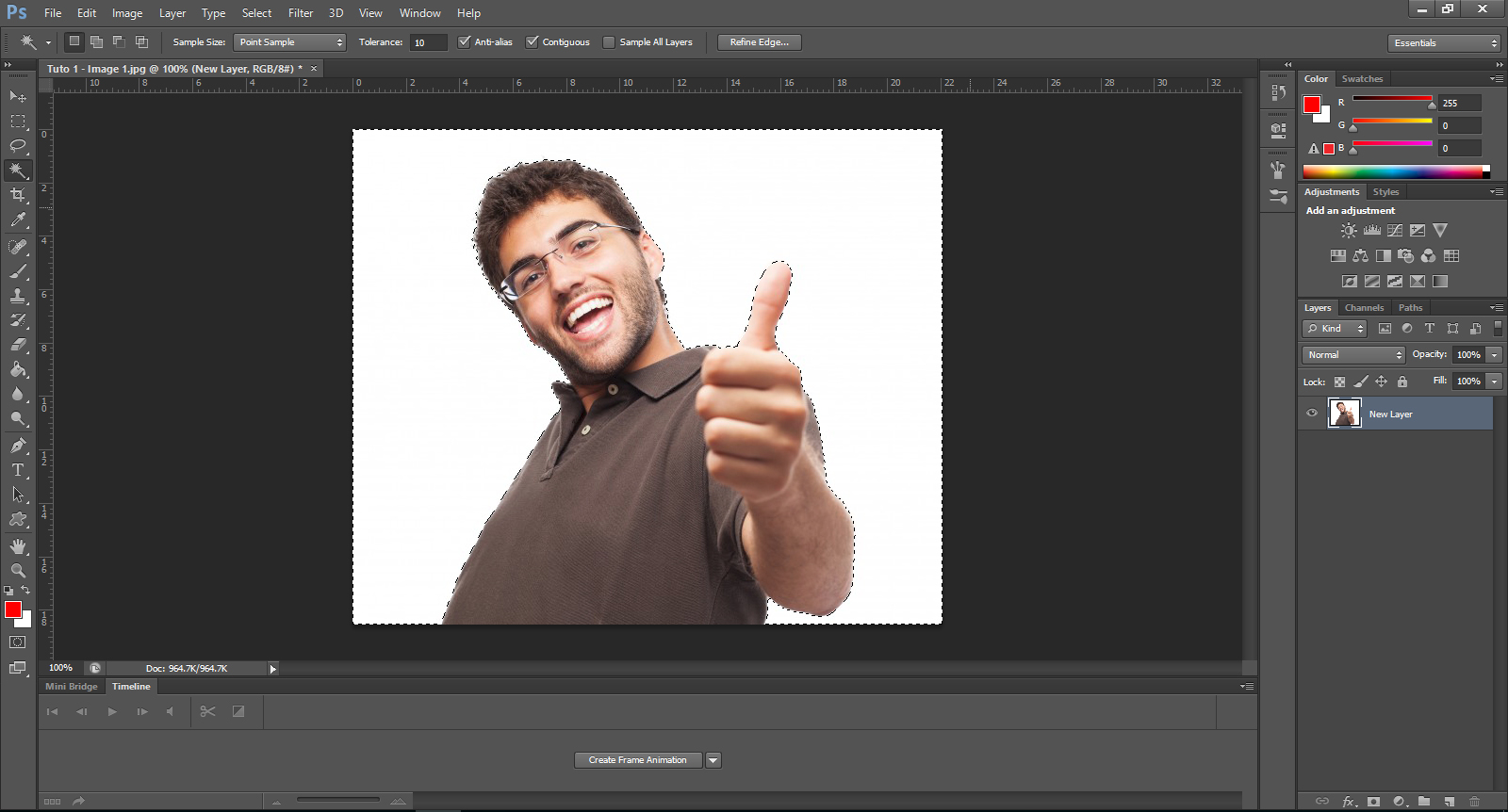1508x812 pixels.
Task: Open layer style fx menu
Action: [1350, 802]
